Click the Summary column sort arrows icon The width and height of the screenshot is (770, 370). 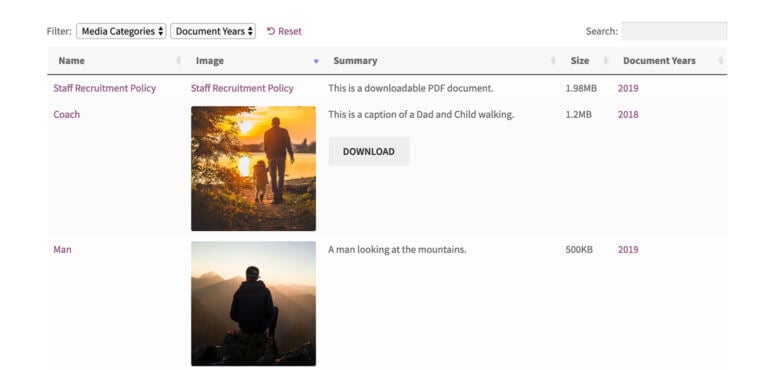click(x=553, y=61)
